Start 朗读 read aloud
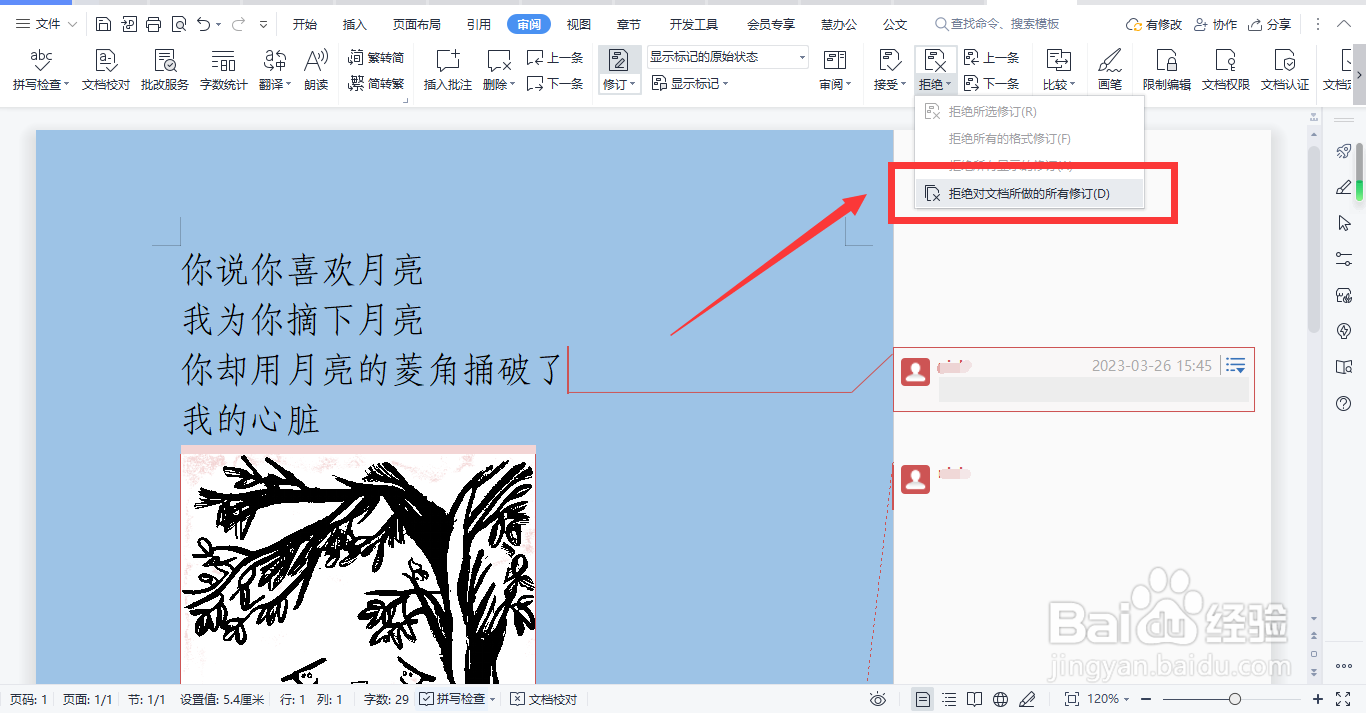The width and height of the screenshot is (1366, 713). pyautogui.click(x=316, y=71)
